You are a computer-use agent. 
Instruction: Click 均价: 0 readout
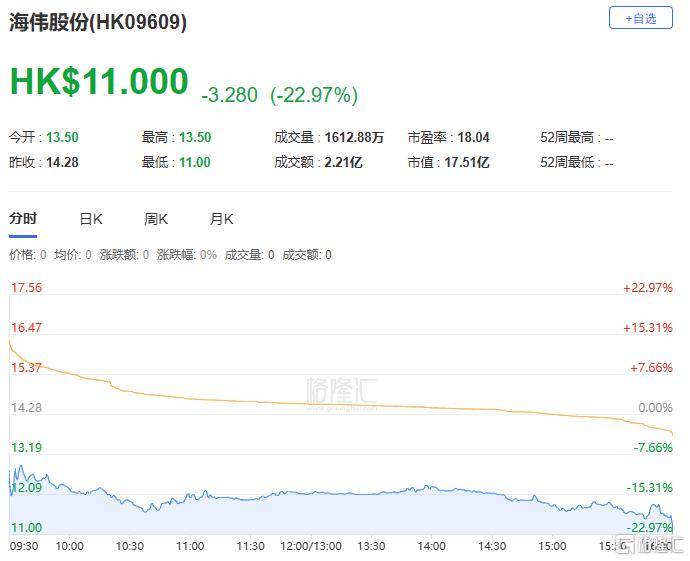click(73, 255)
